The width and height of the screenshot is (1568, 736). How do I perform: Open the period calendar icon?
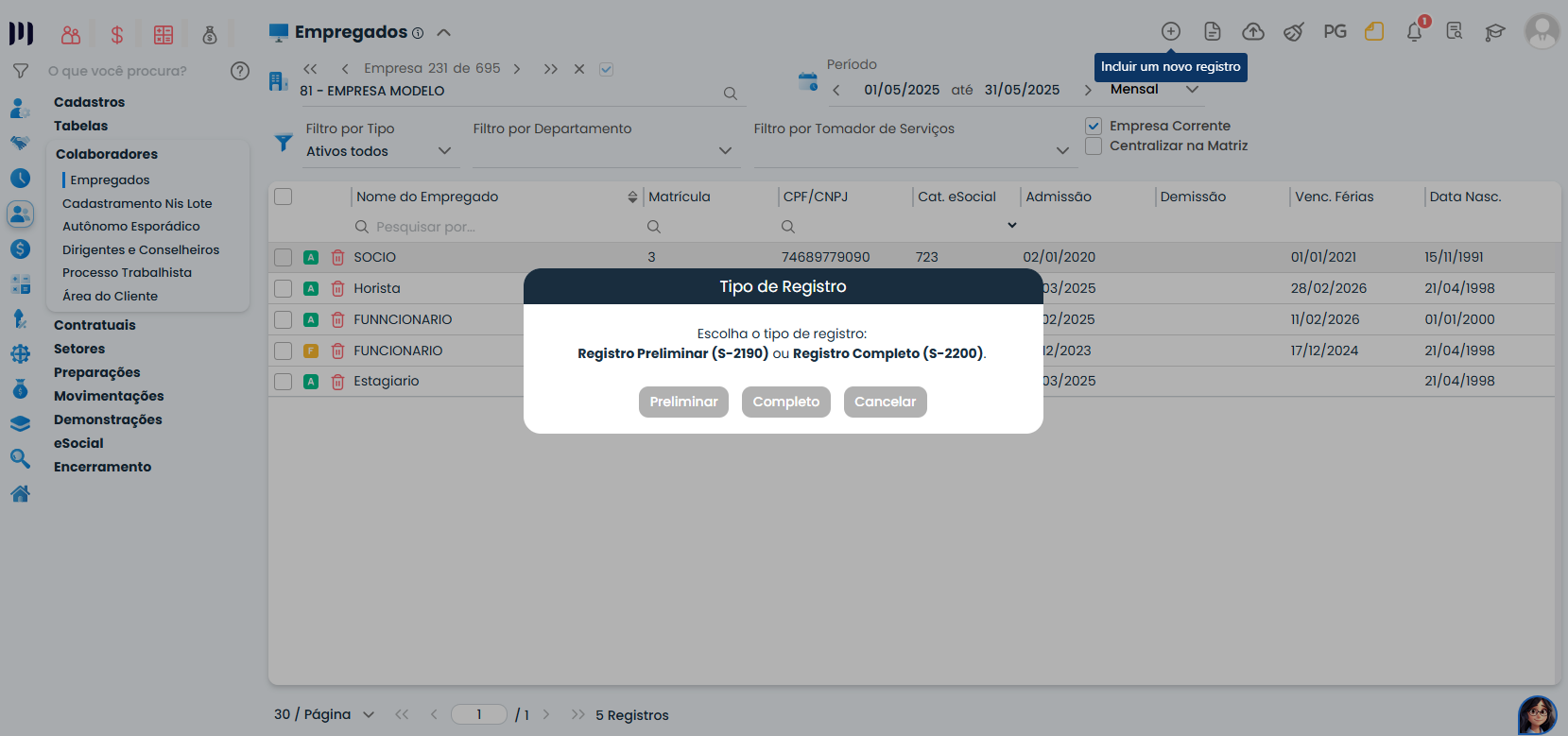[x=808, y=81]
